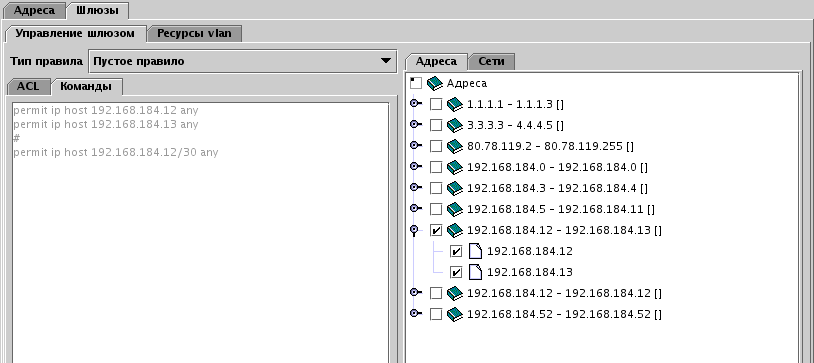Click book icon for 3.3.3.3 - 4.4.4.5
The image size is (814, 363).
click(x=455, y=125)
